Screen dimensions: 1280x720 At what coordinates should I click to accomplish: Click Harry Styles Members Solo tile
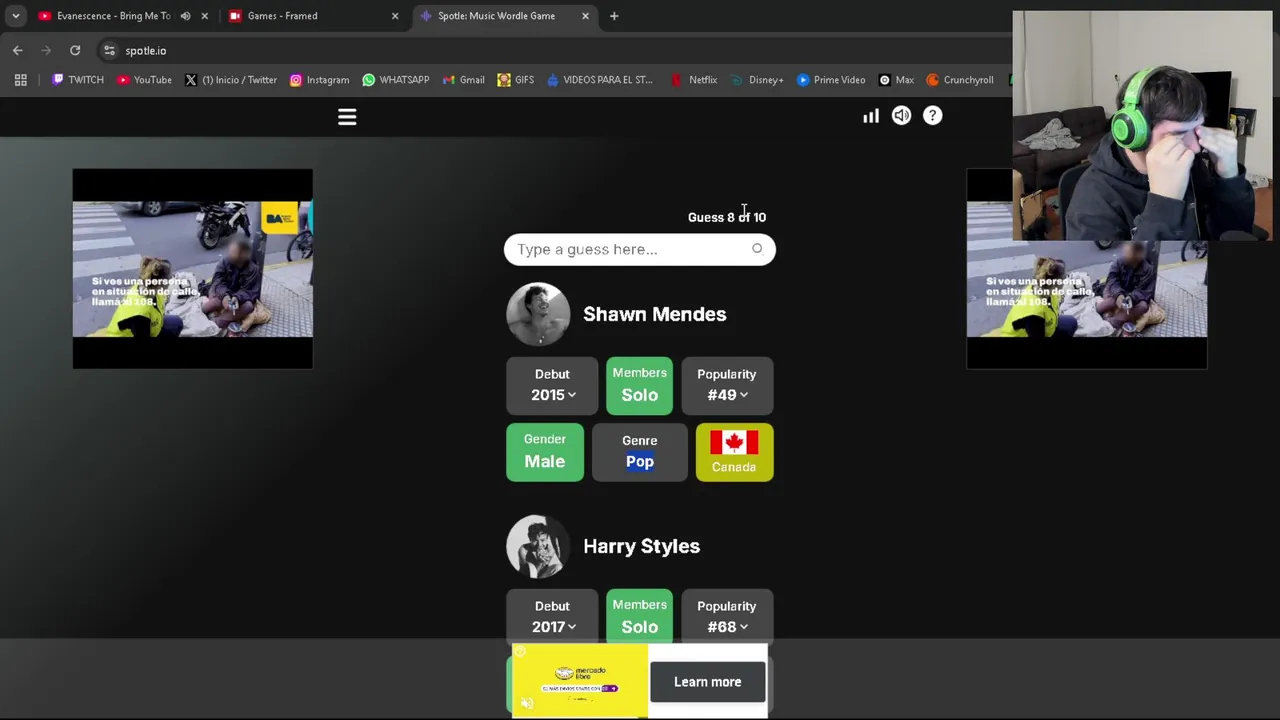coord(639,616)
